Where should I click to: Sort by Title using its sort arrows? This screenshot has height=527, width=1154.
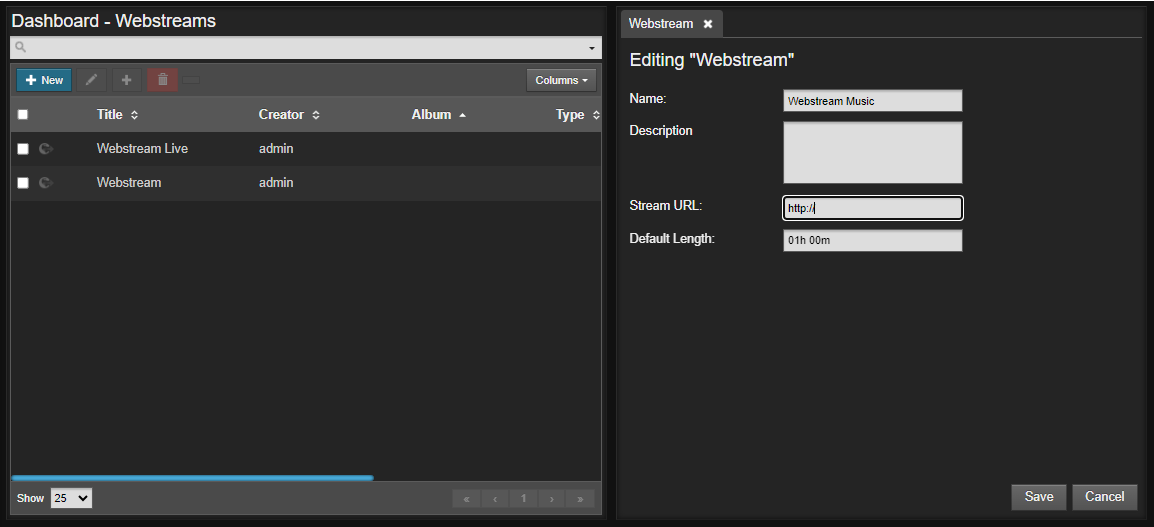pyautogui.click(x=134, y=116)
